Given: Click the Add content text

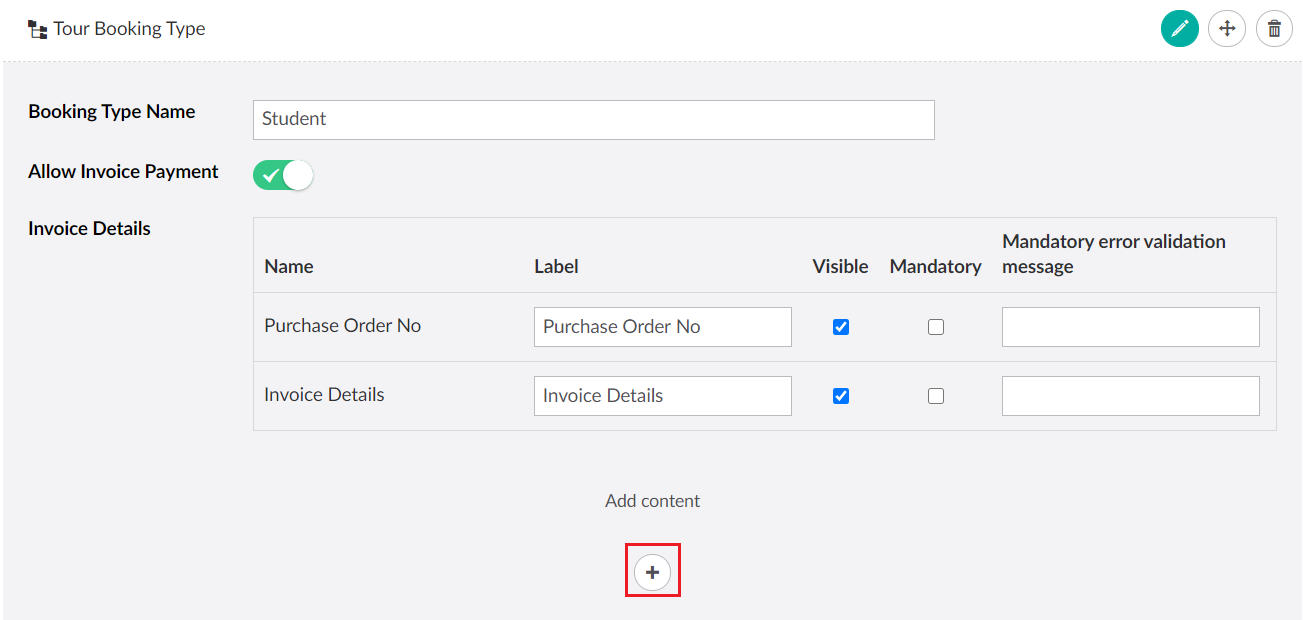Looking at the screenshot, I should point(652,501).
